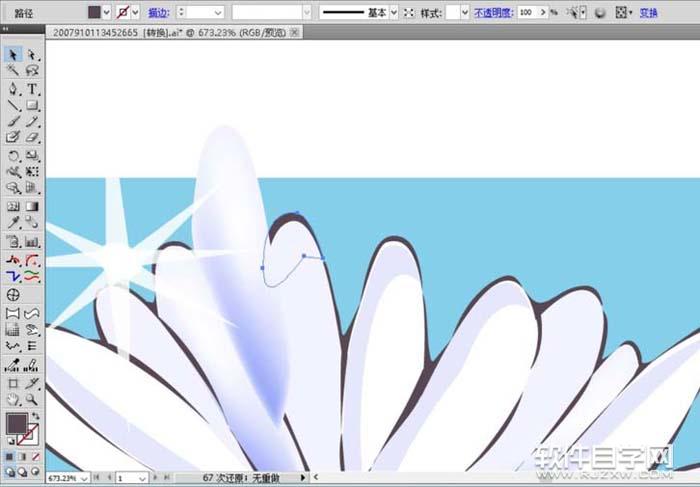Click the 描边 stroke panel link
The height and width of the screenshot is (487, 700).
coord(158,12)
